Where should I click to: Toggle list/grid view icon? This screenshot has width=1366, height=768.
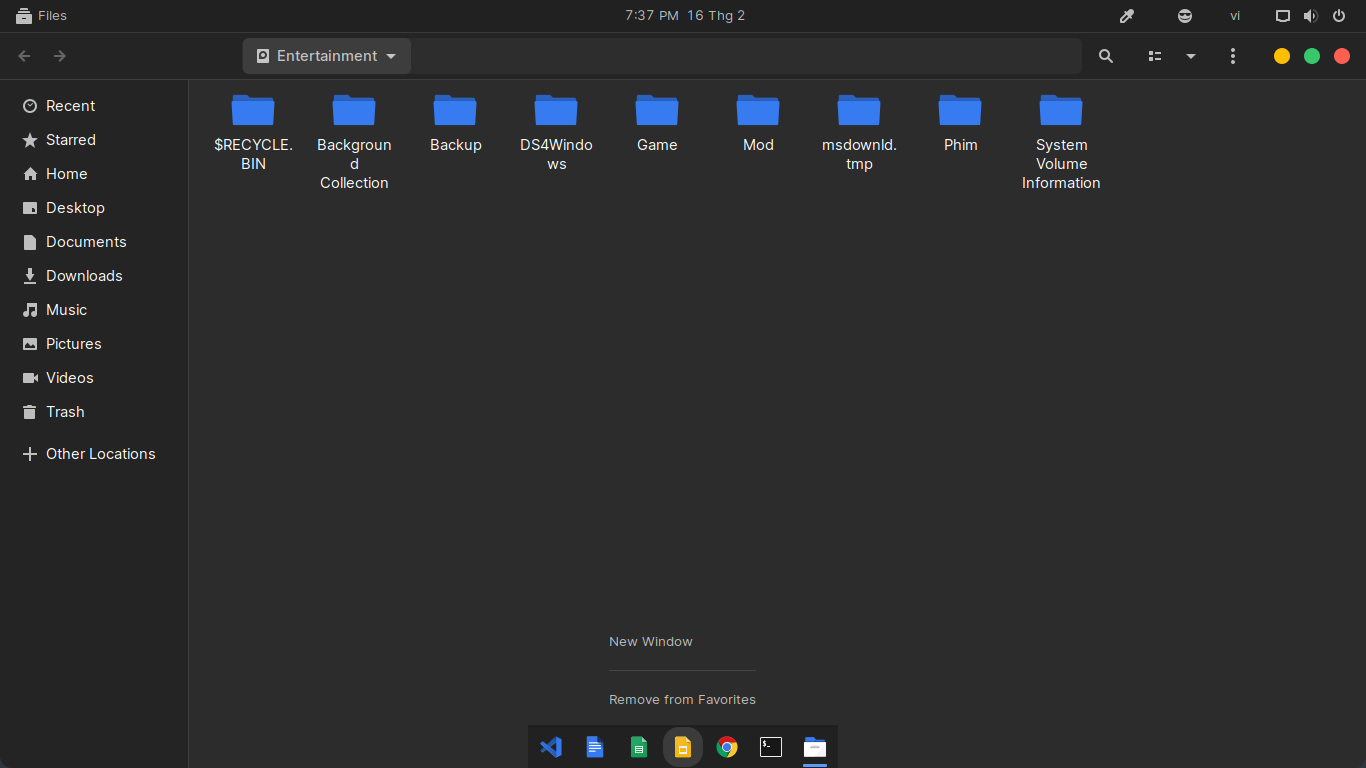[x=1155, y=56]
